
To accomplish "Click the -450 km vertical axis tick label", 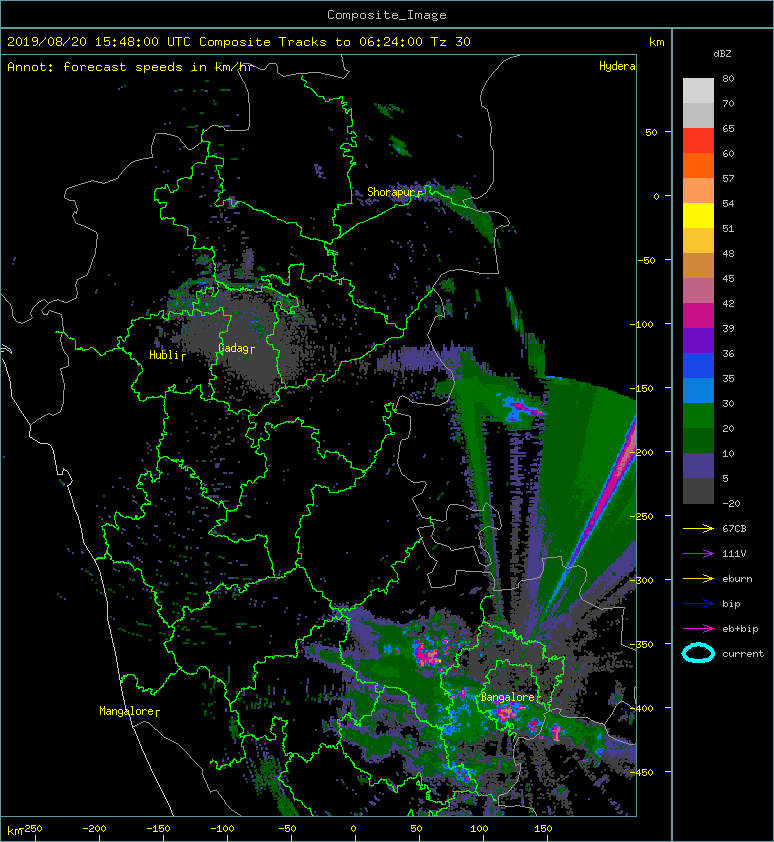I will (641, 772).
